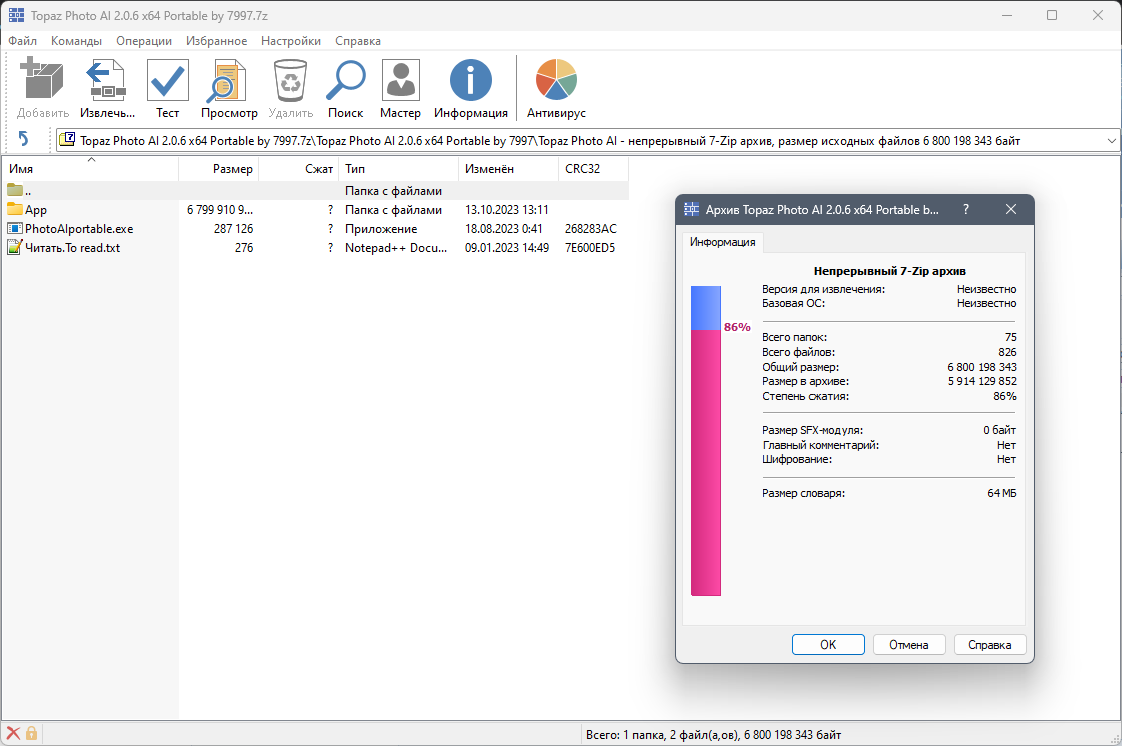This screenshot has height=746, width=1122.
Task: Open the Поиск search tool
Action: (x=345, y=85)
